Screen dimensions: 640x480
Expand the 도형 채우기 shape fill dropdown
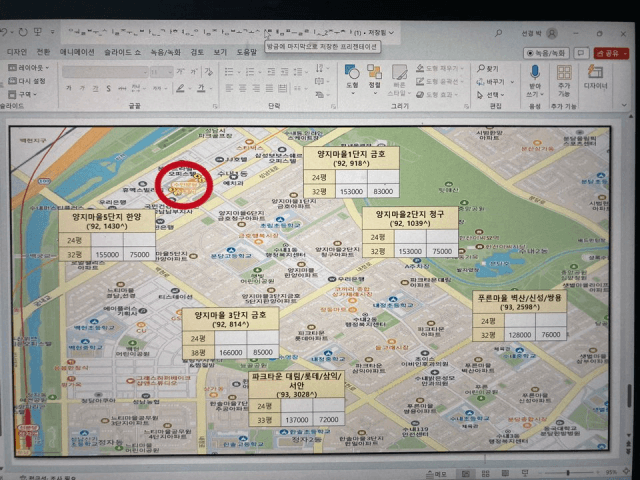(462, 69)
